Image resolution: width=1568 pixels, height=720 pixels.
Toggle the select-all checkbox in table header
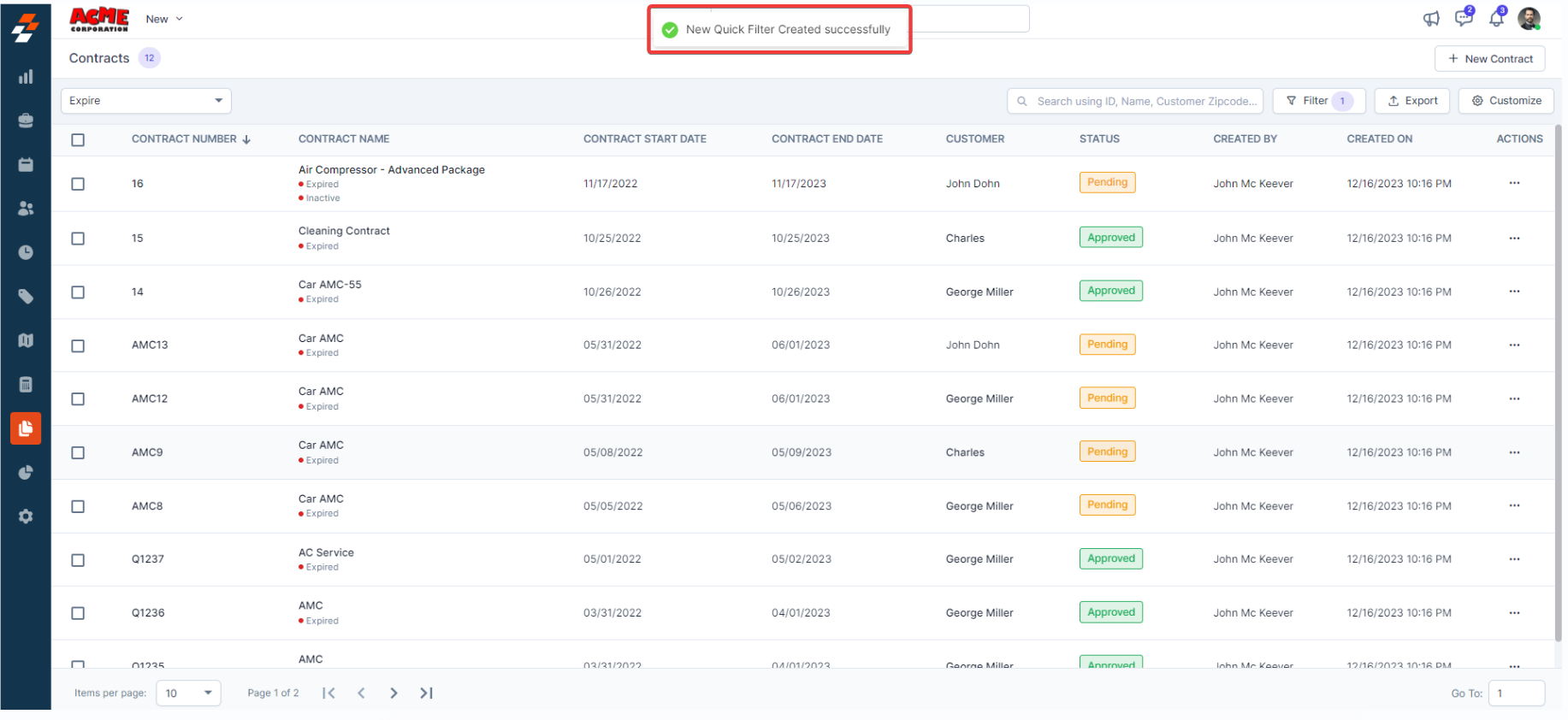pyautogui.click(x=78, y=139)
